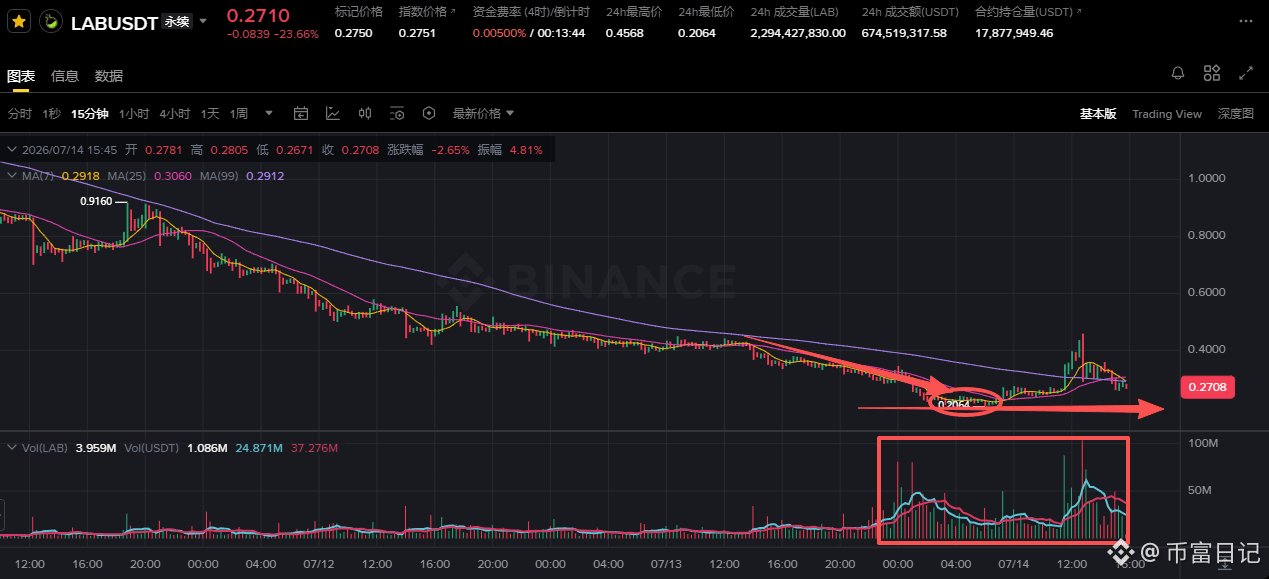Screen dimensions: 1269x579
Task: Switch to the 图表 chart tab
Action: [x=21, y=76]
